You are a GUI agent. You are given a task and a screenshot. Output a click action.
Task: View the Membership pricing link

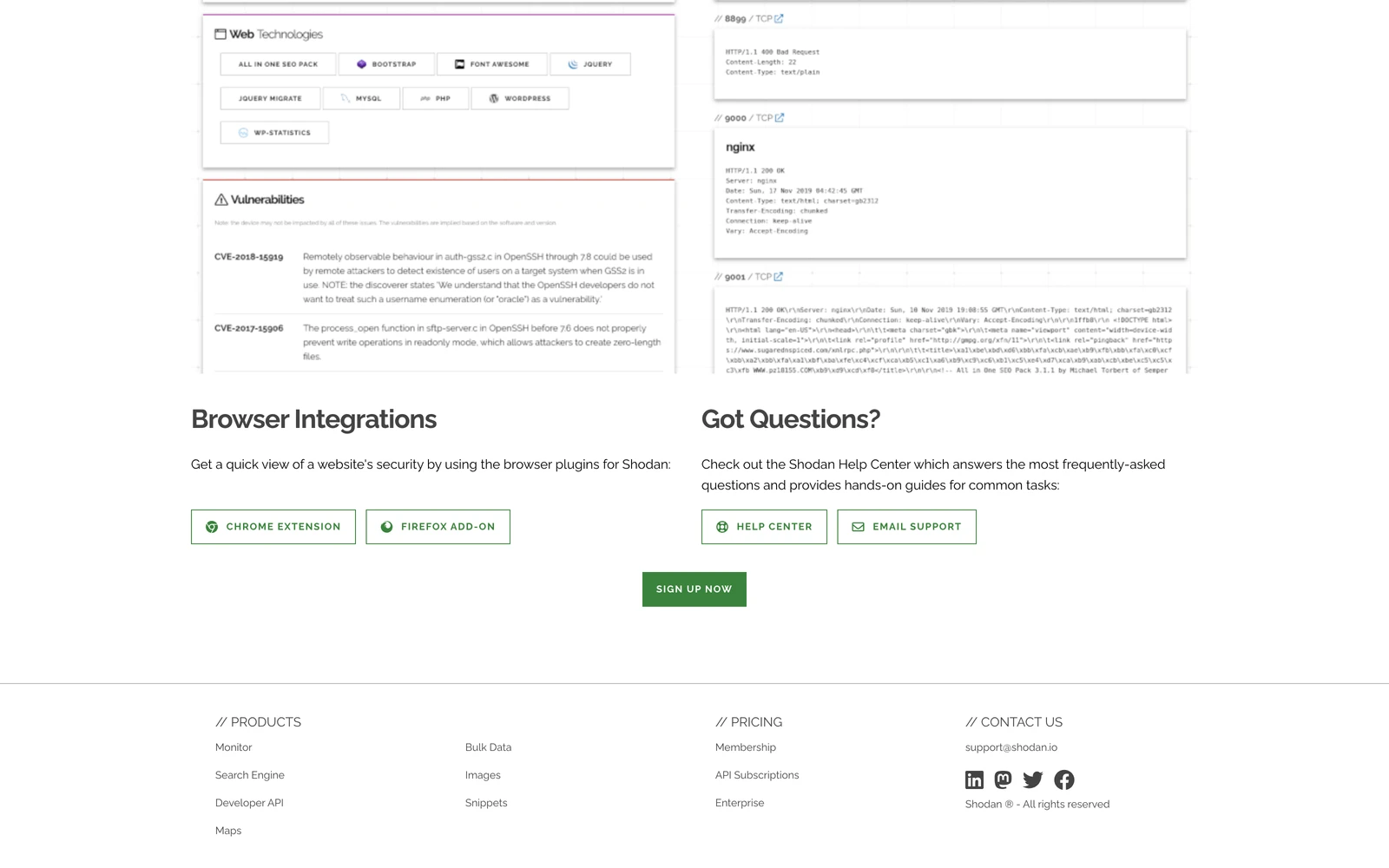click(x=746, y=747)
